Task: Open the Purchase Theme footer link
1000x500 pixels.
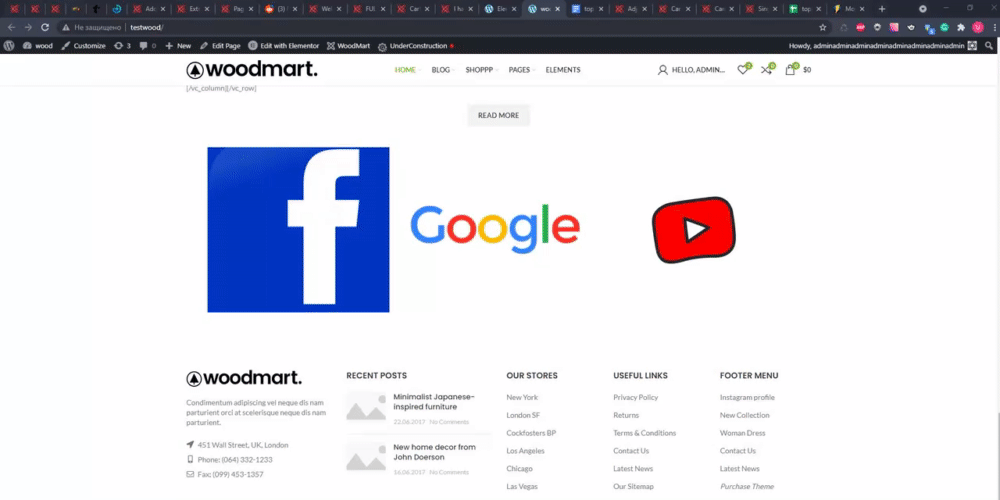Action: [746, 487]
